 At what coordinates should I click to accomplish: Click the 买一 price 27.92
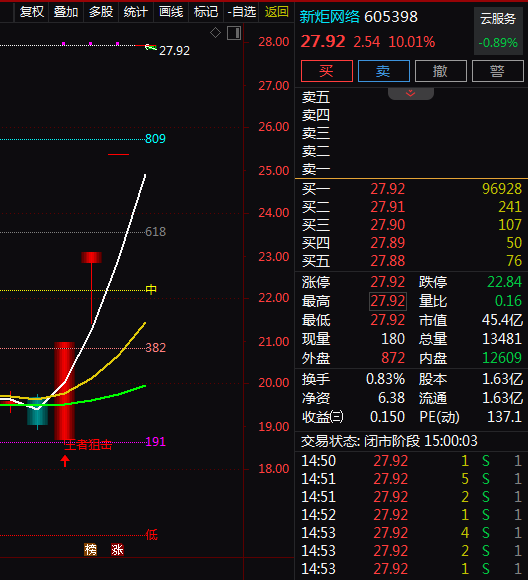(x=388, y=189)
